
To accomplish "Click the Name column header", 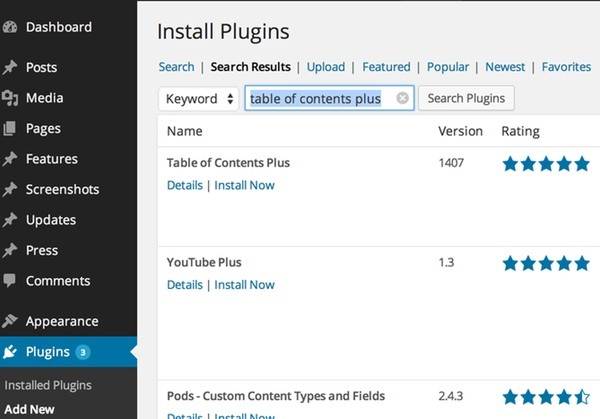I will pos(184,131).
